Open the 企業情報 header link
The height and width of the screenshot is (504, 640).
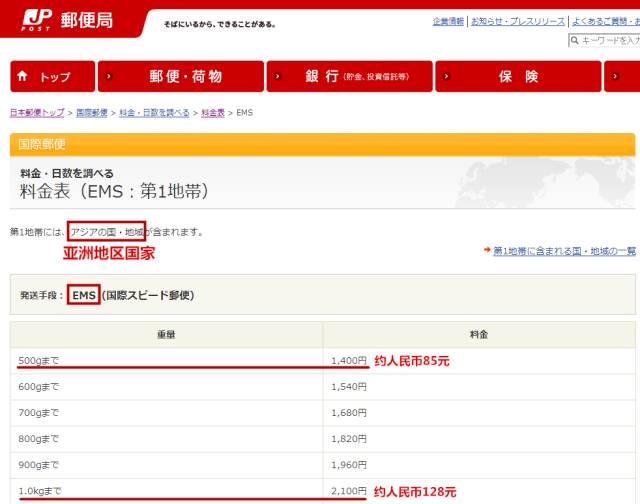click(x=448, y=21)
